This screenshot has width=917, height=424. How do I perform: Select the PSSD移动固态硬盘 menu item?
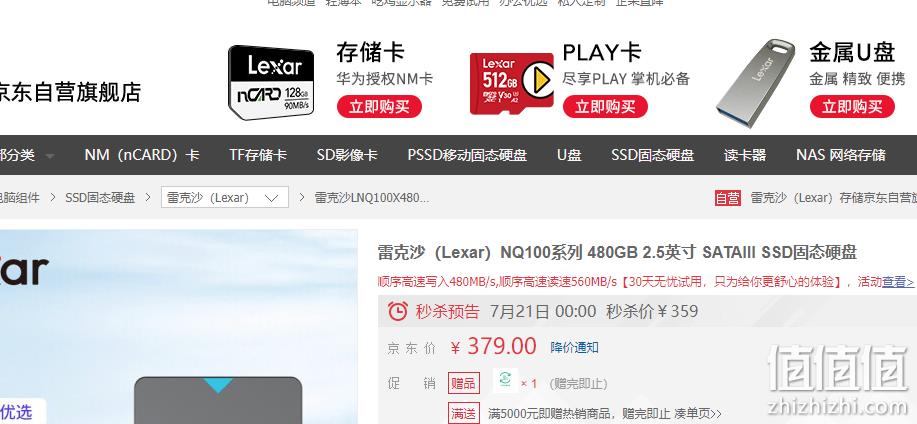click(x=467, y=155)
